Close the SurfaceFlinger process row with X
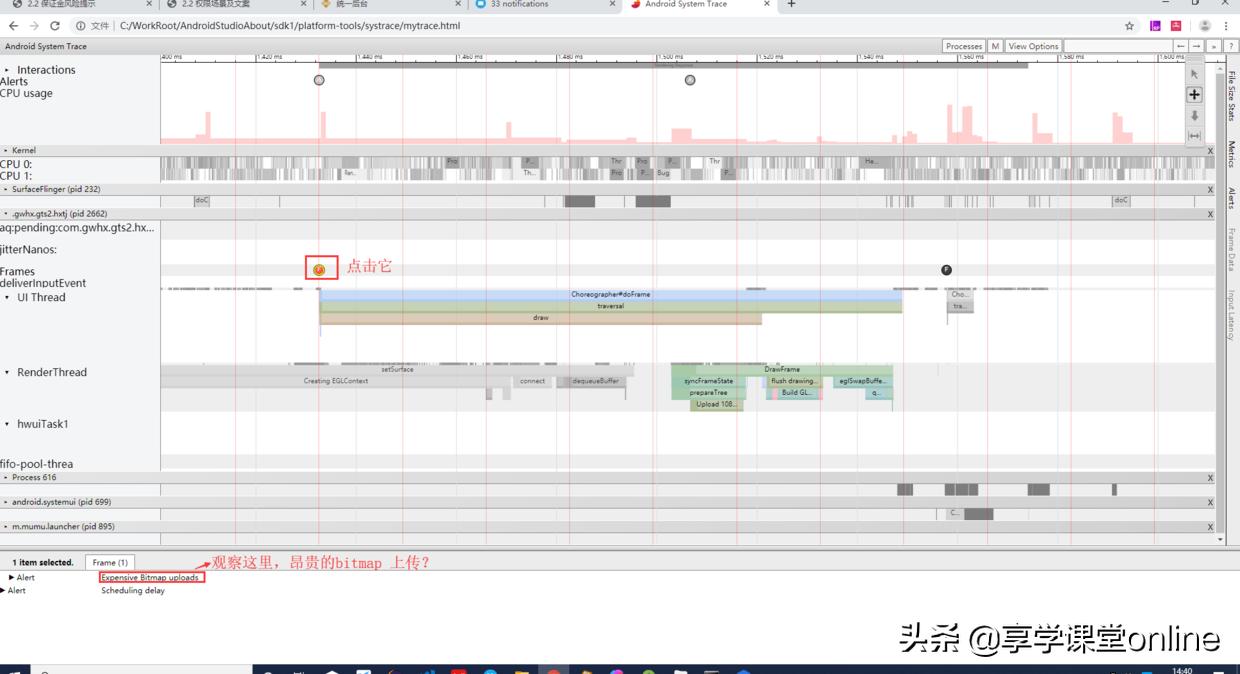1240x674 pixels. point(1210,189)
